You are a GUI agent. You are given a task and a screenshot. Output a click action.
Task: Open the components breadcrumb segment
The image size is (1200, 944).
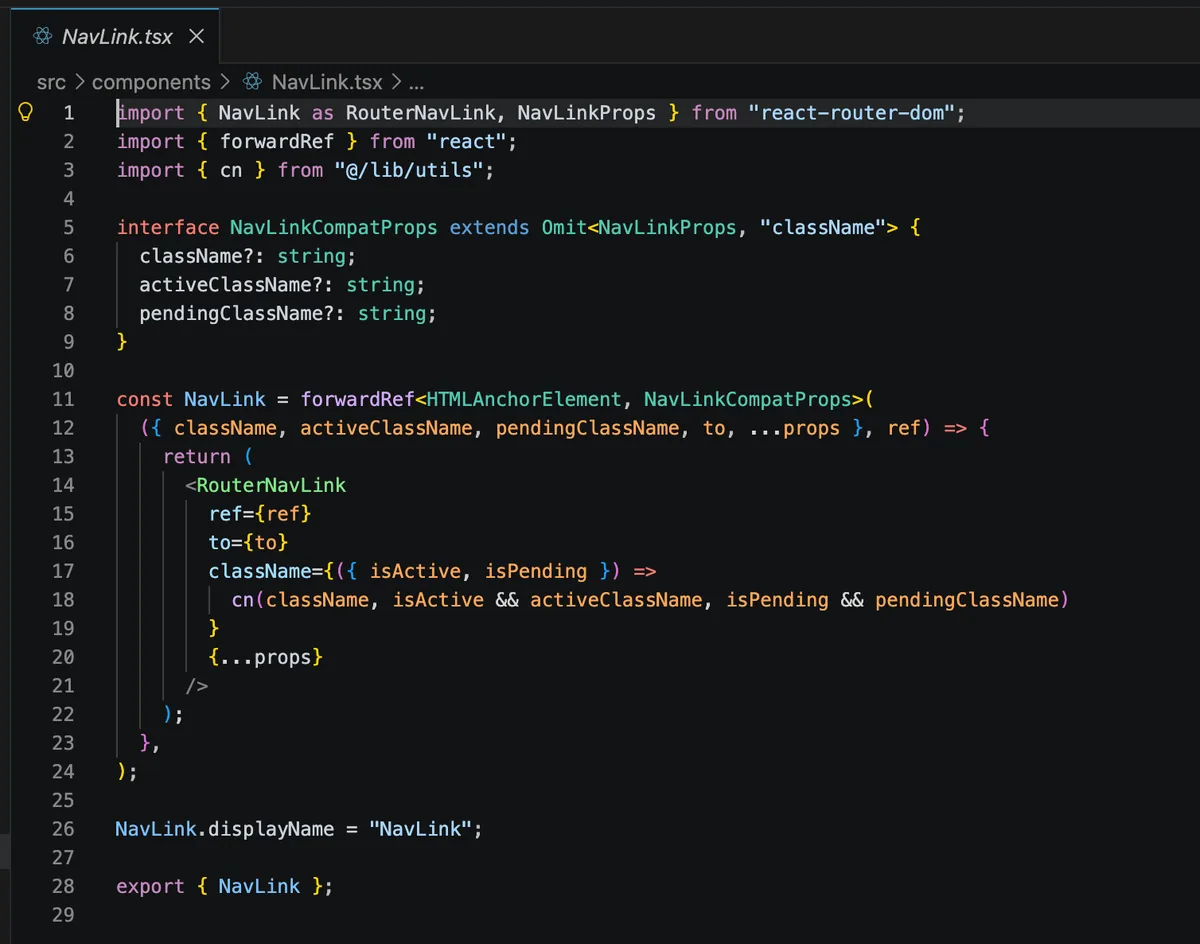151,82
